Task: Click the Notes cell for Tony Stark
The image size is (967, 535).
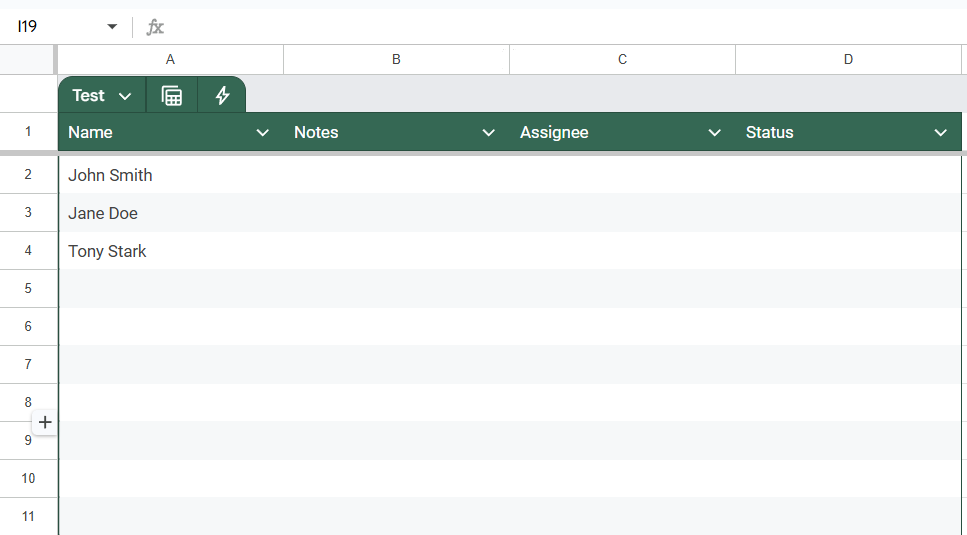Action: (397, 251)
